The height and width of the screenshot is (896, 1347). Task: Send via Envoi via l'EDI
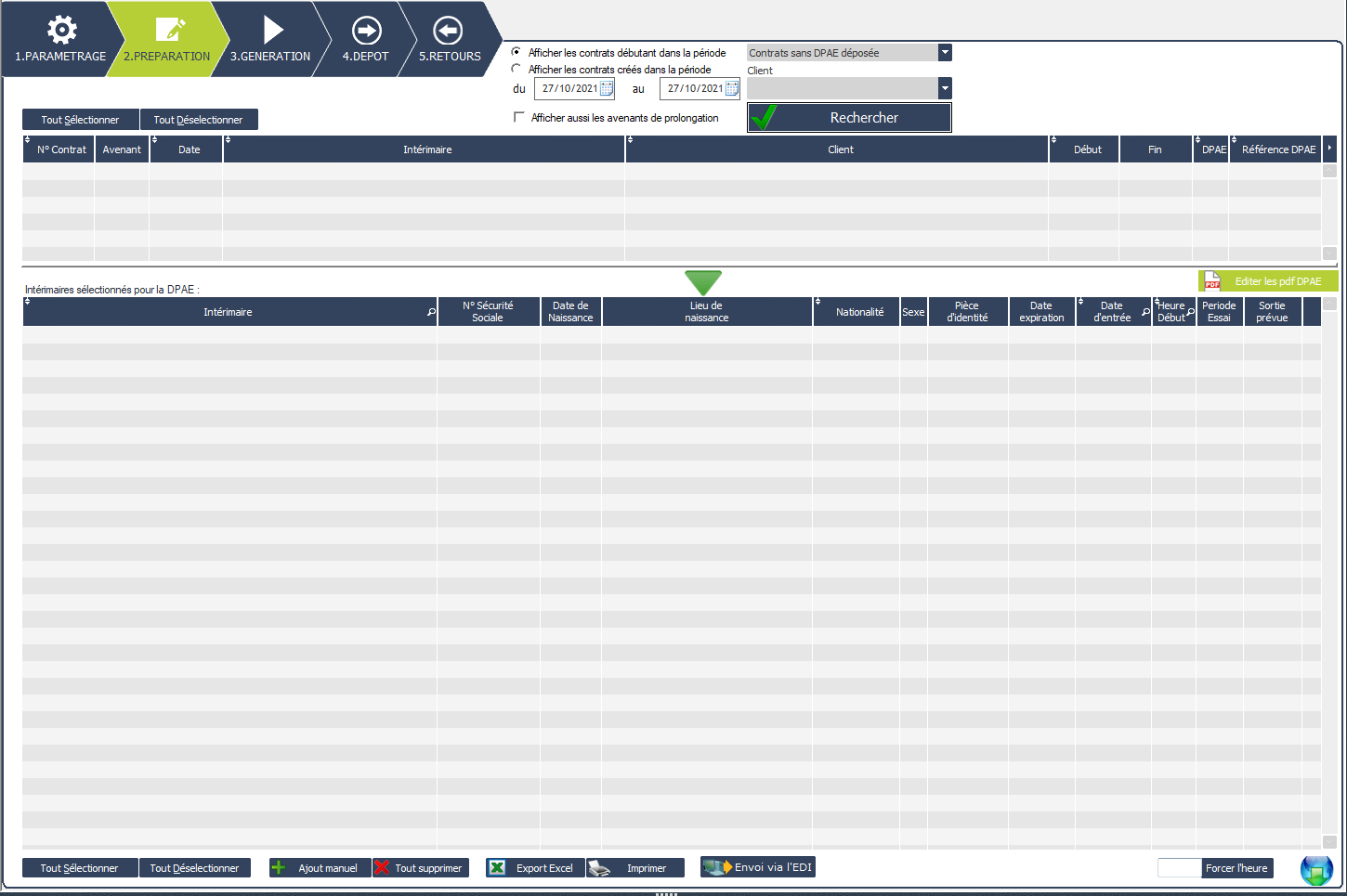pyautogui.click(x=758, y=867)
